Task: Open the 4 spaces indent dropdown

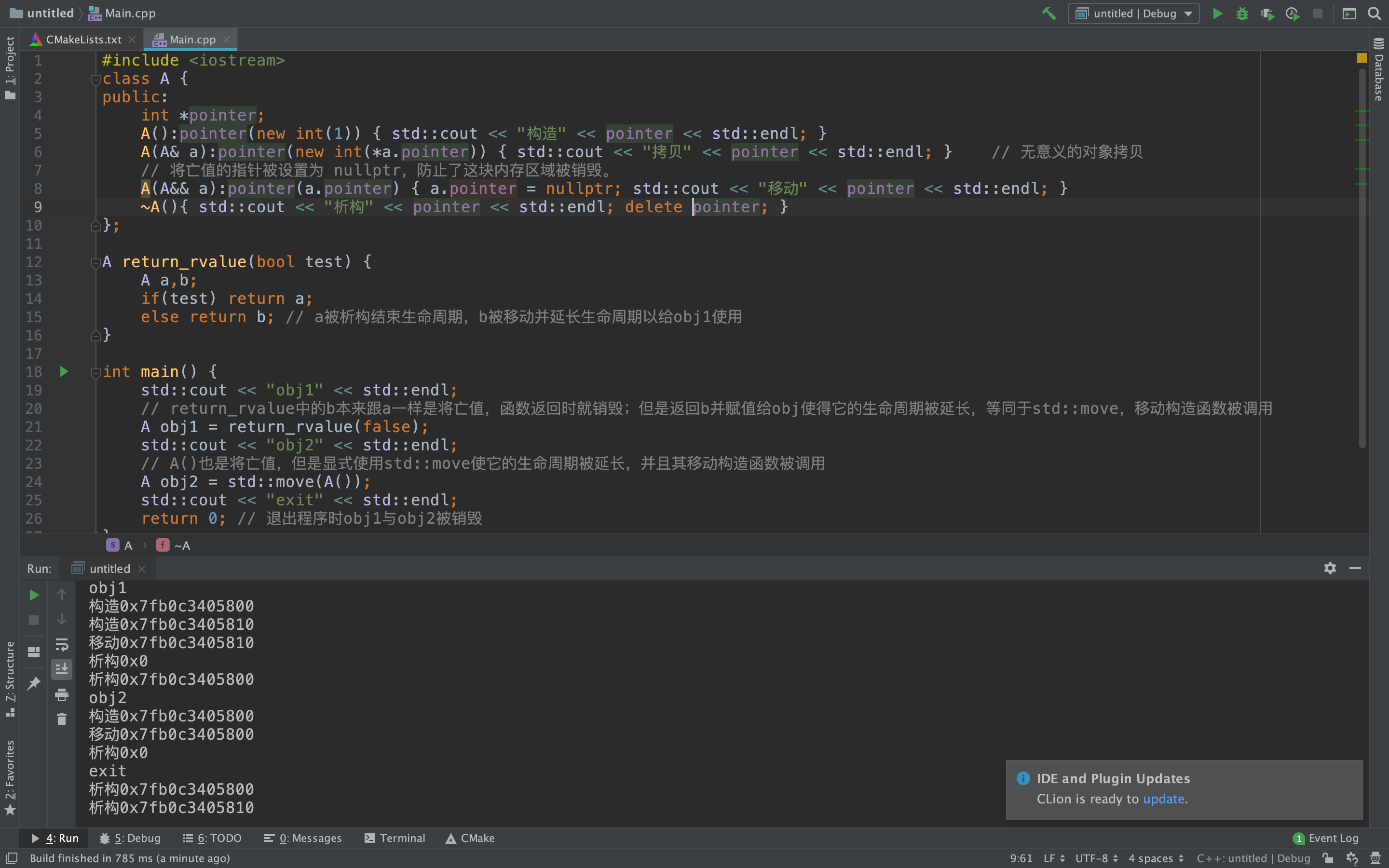Action: (x=1156, y=858)
